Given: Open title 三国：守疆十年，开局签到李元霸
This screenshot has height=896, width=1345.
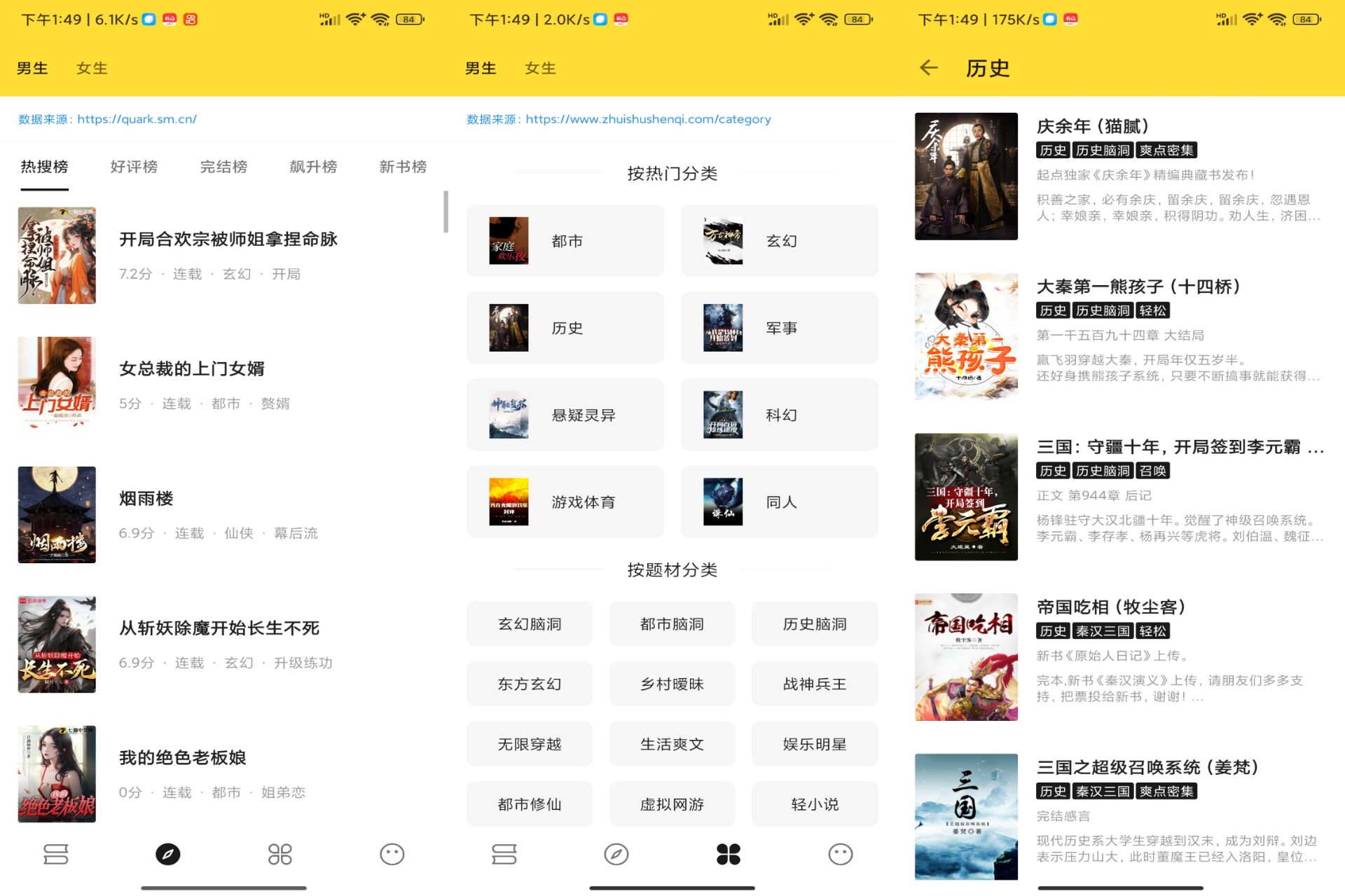Looking at the screenshot, I should pyautogui.click(x=1180, y=446).
